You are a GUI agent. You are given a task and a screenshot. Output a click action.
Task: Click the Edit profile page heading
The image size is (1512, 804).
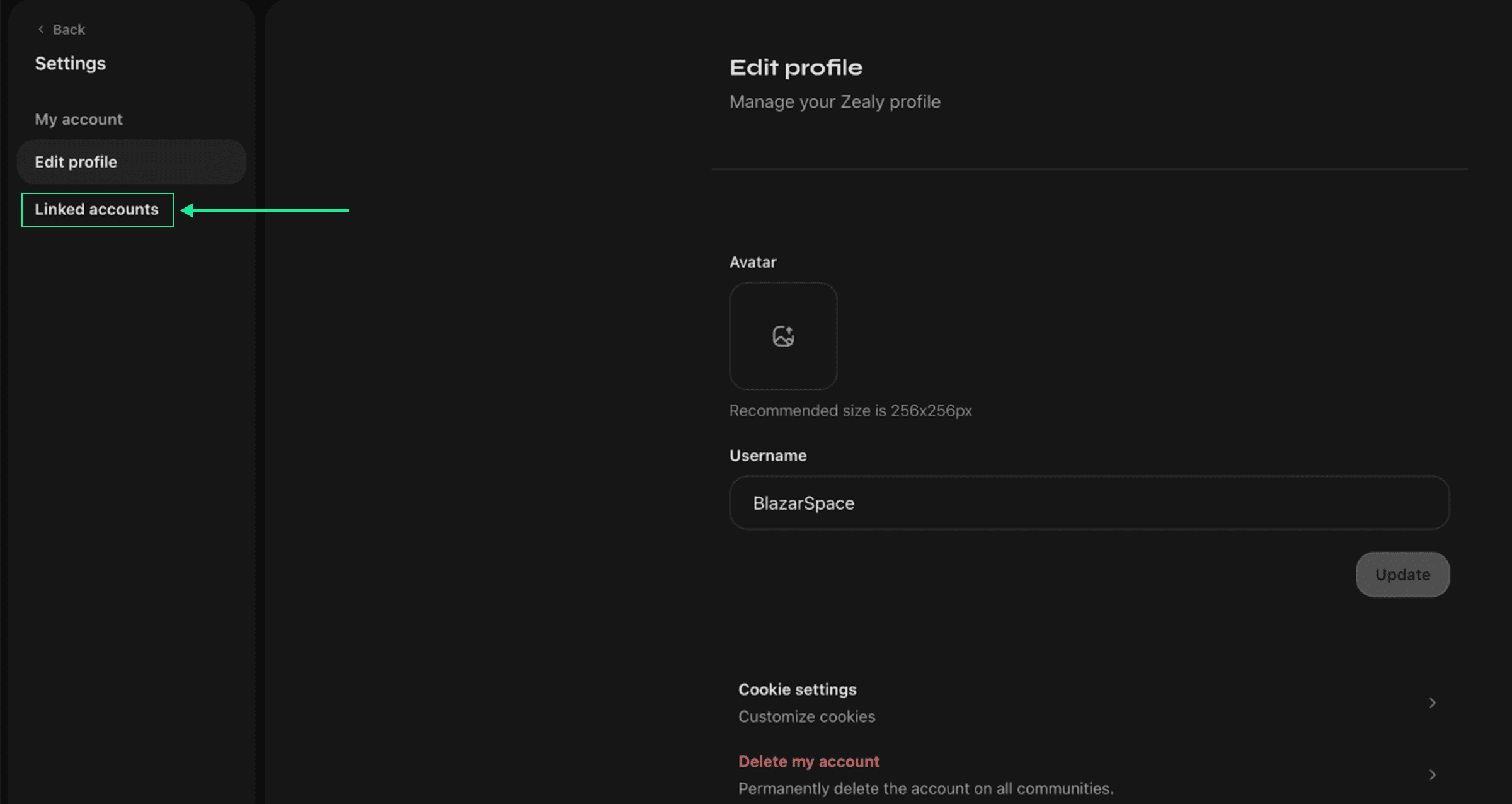coord(796,67)
